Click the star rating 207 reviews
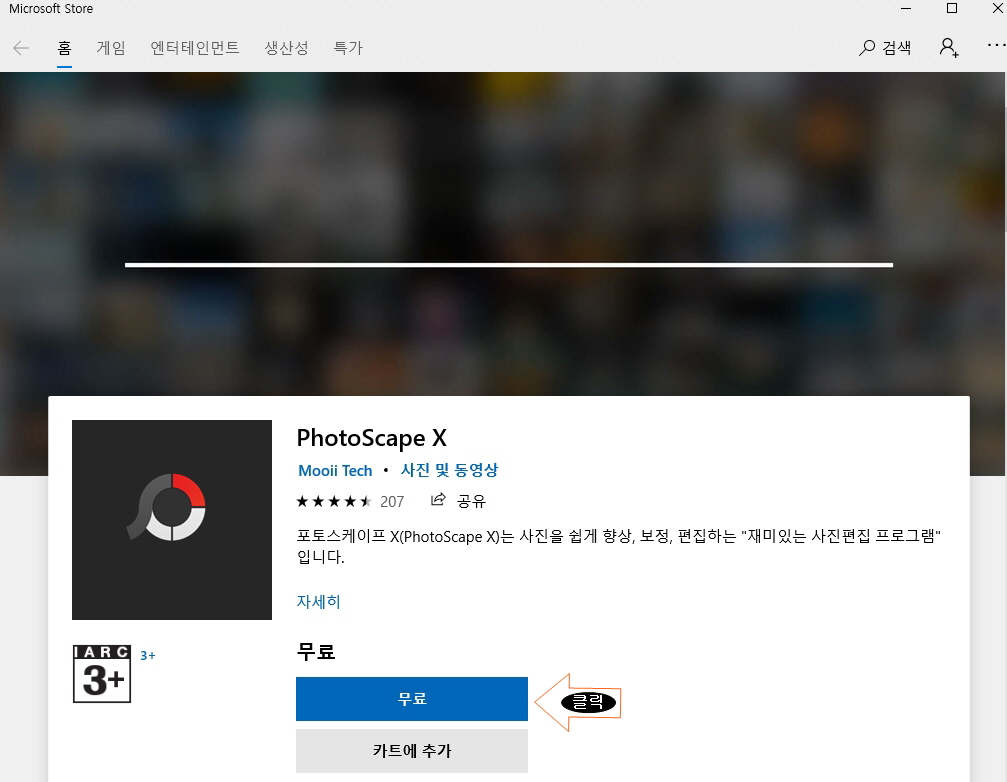The height and width of the screenshot is (782, 1007). click(x=350, y=501)
